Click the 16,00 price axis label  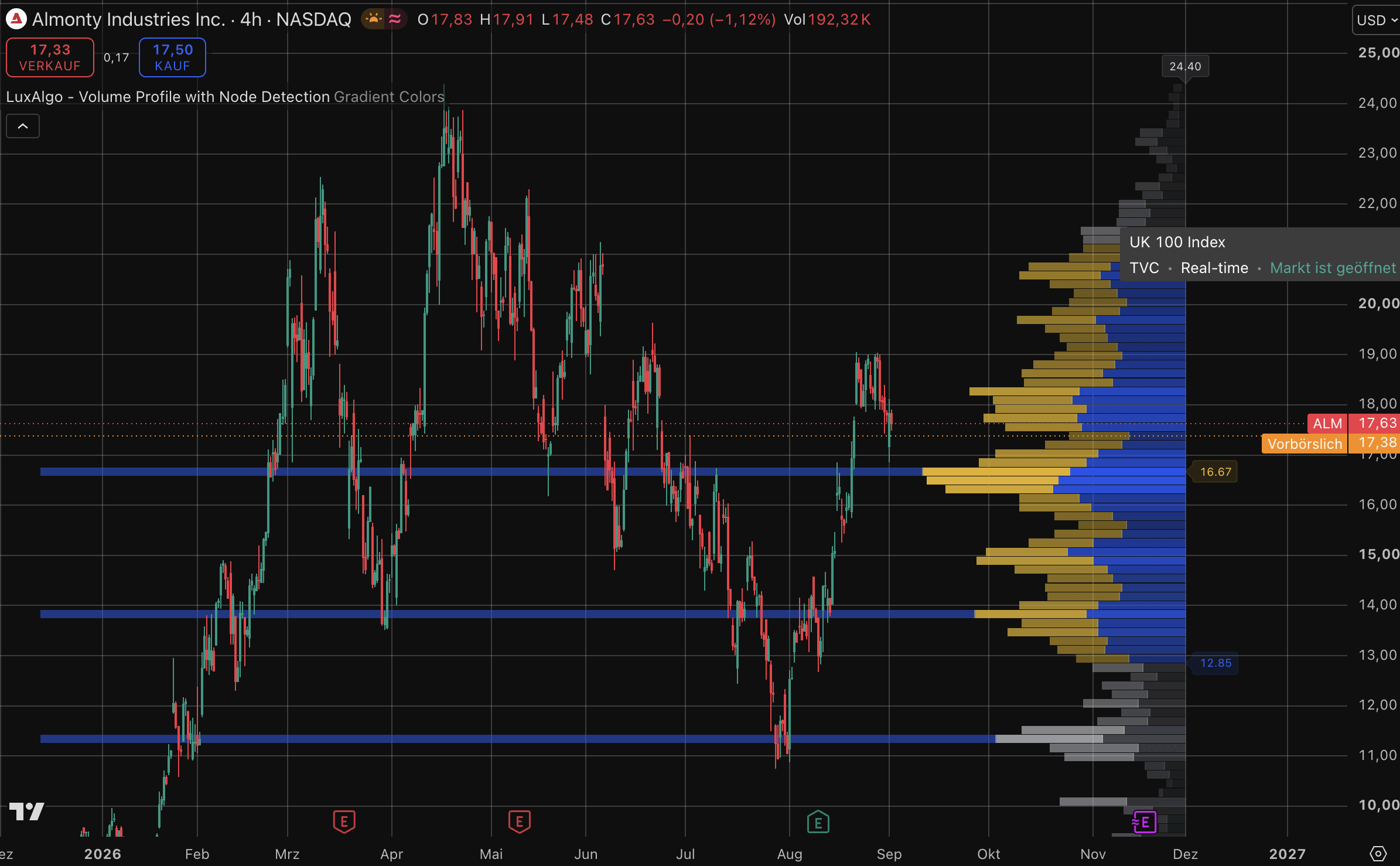[x=1378, y=504]
